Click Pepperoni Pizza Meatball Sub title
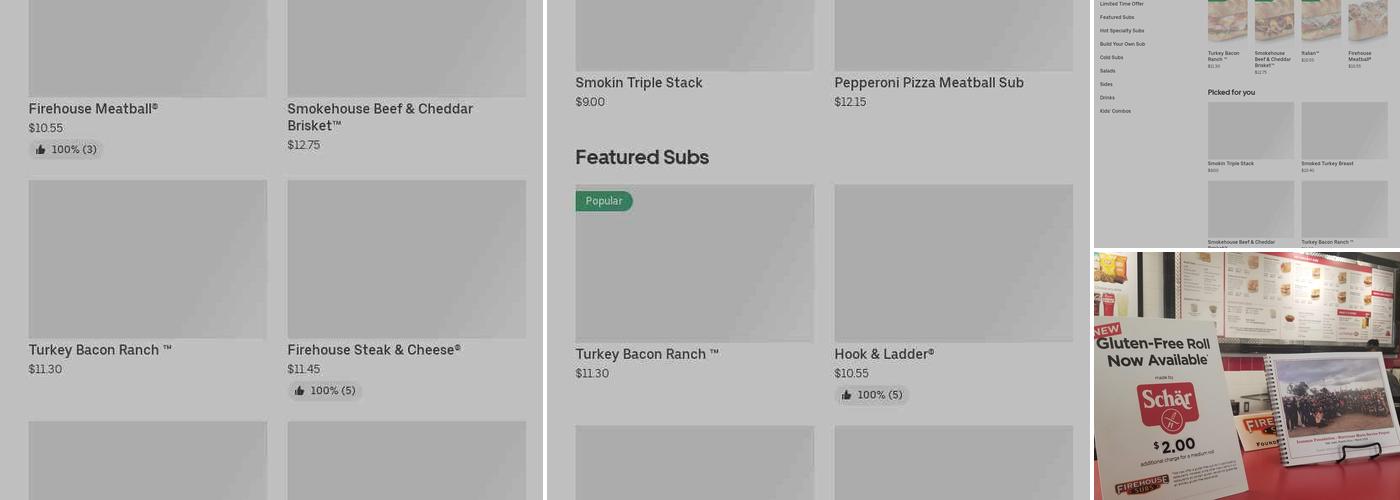The image size is (1400, 500). click(x=929, y=83)
